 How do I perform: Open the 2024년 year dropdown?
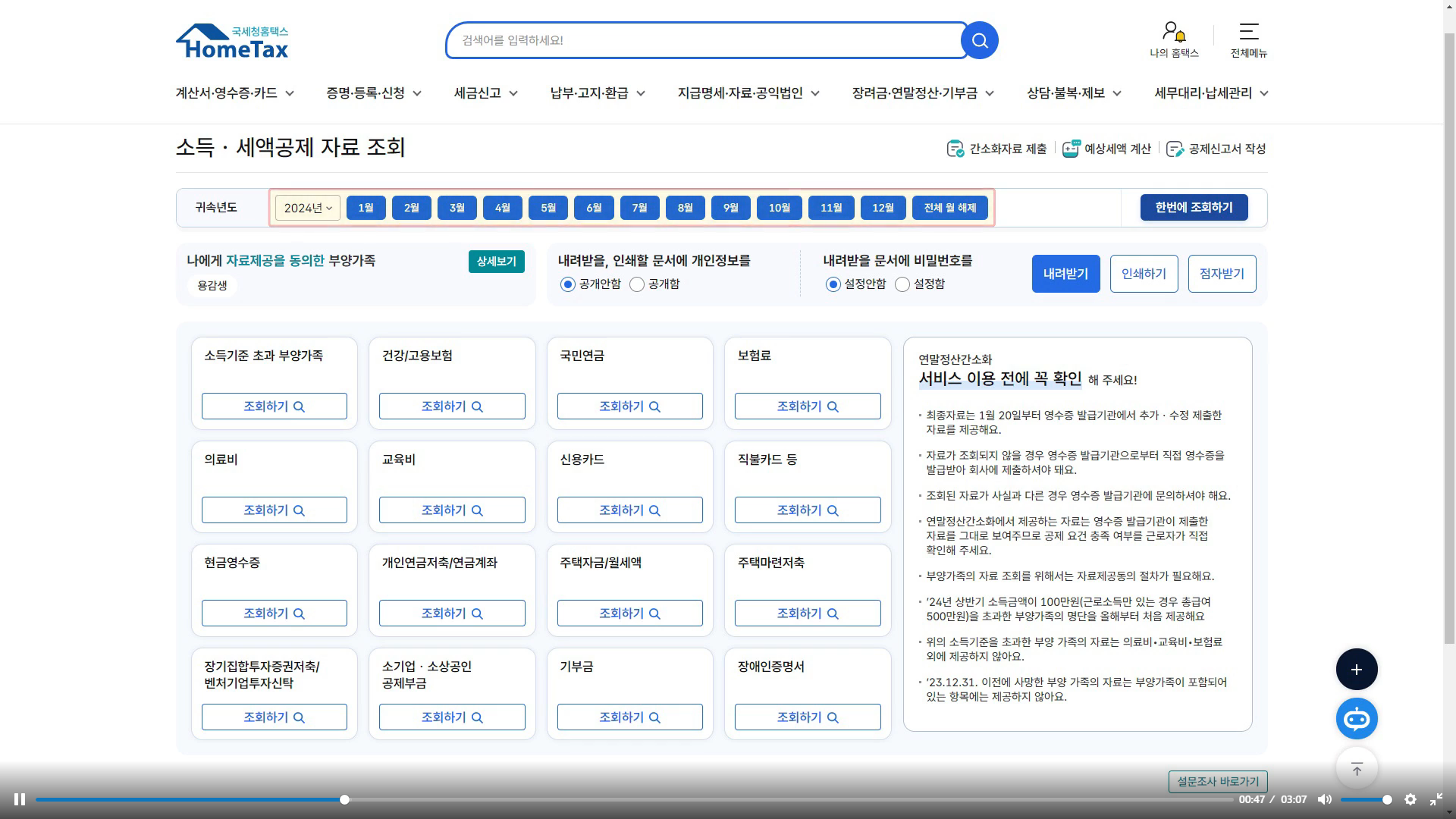coord(307,208)
